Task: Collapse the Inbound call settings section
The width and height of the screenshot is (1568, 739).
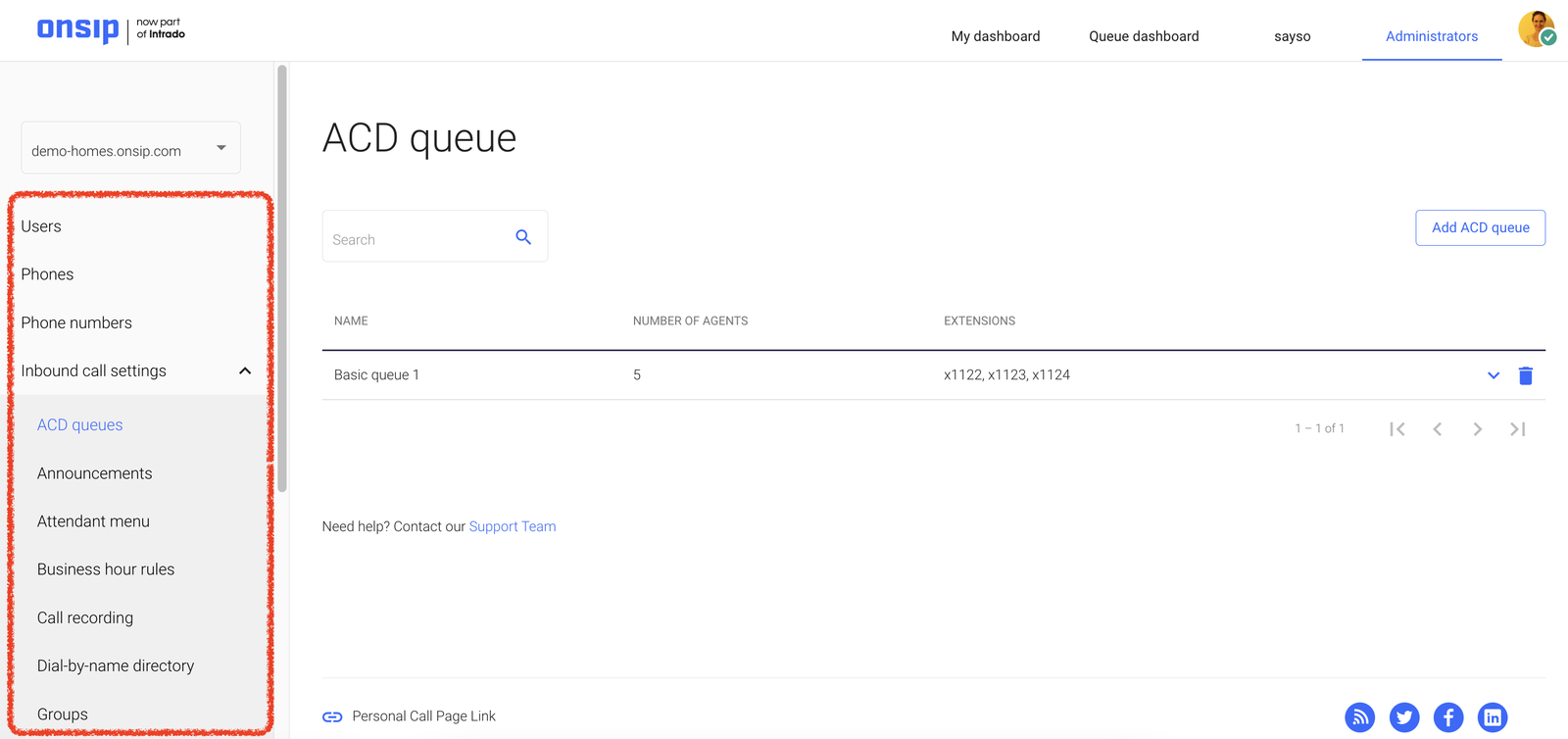Action: (x=244, y=371)
